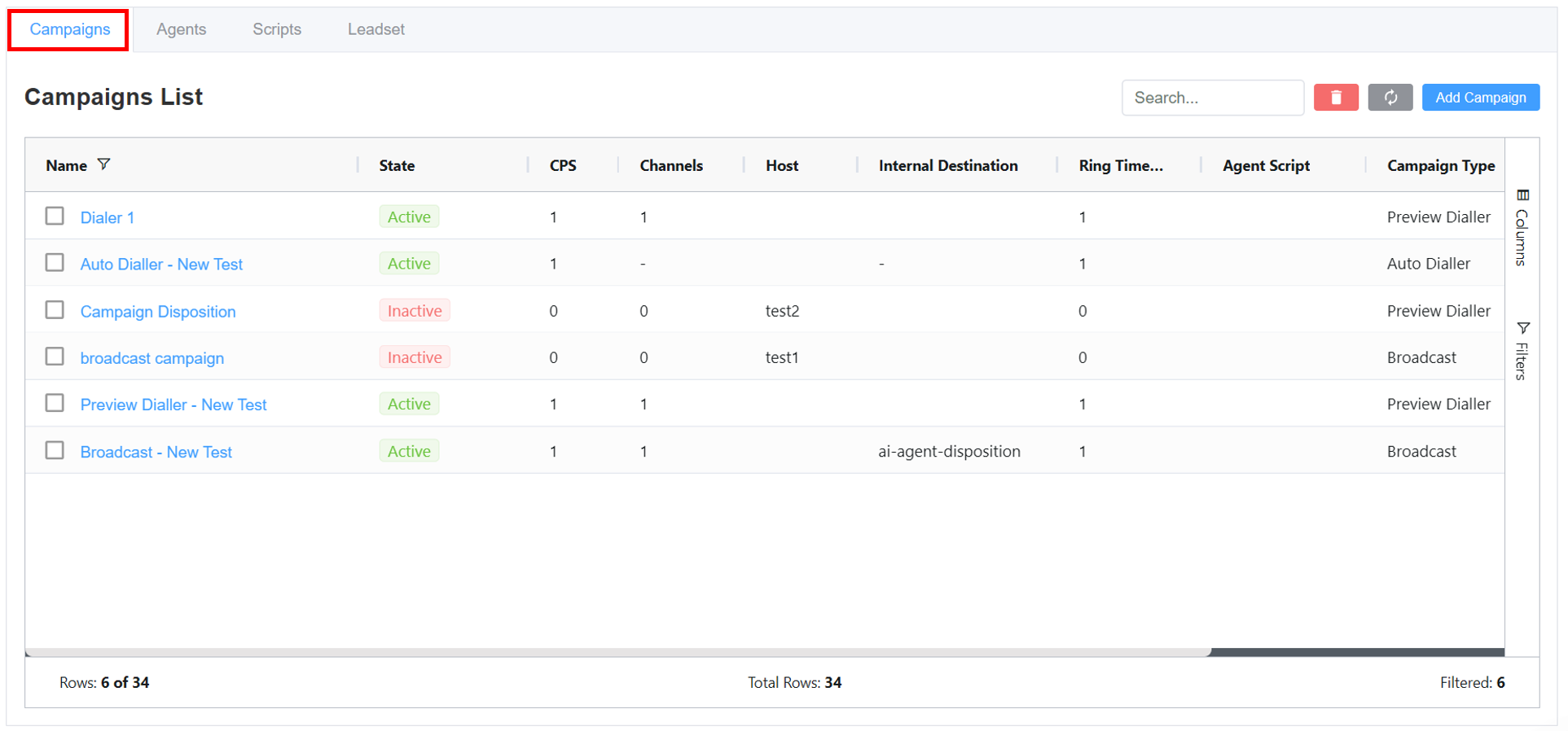
Task: Select the Campaign Disposition row checkbox
Action: [x=55, y=310]
